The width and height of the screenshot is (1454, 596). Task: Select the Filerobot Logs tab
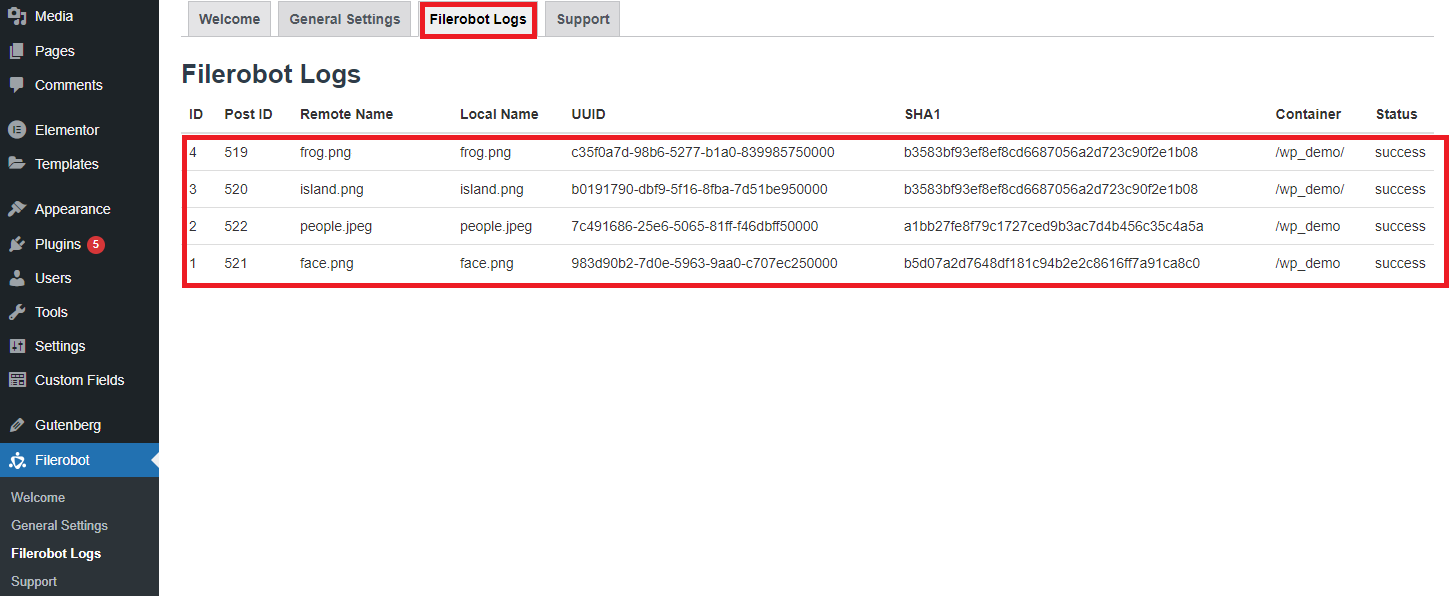478,19
